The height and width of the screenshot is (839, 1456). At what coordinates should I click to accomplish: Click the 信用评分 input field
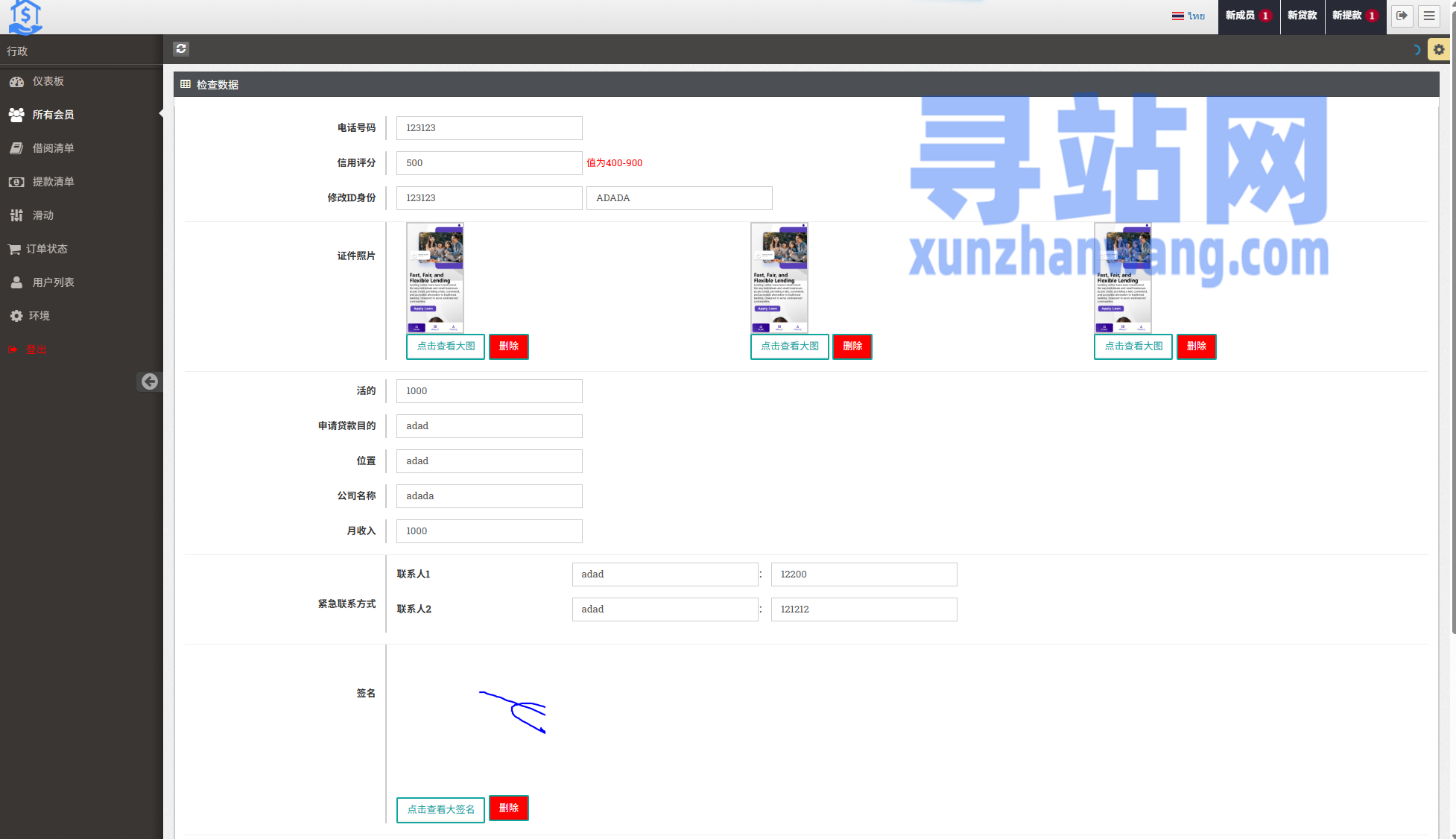(x=489, y=163)
